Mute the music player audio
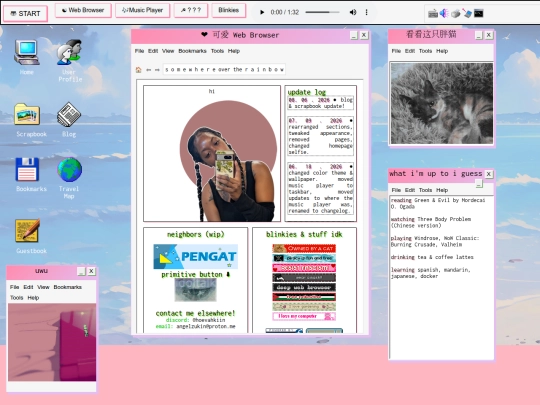 point(353,12)
